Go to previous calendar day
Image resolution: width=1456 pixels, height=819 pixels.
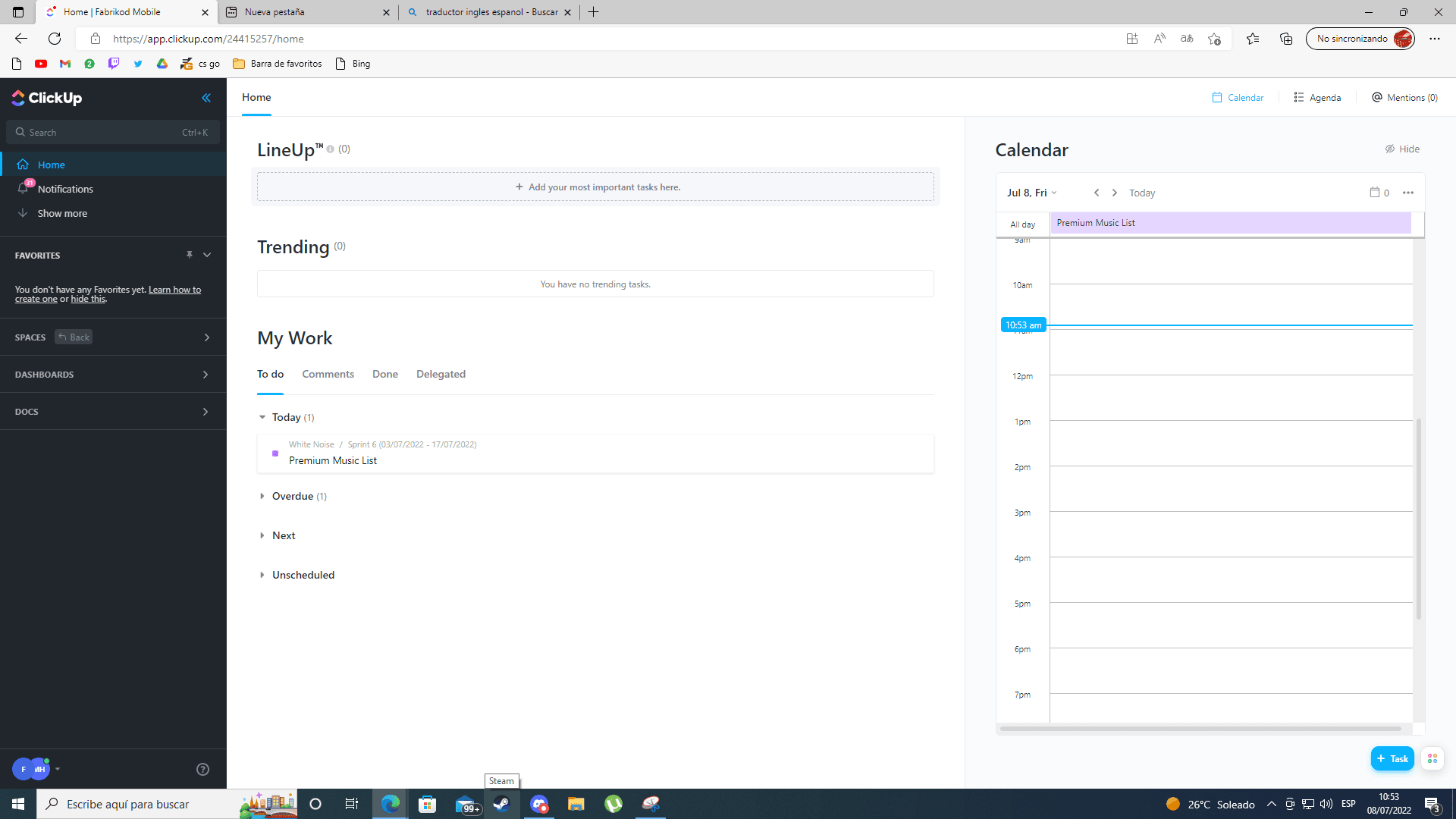1097,193
